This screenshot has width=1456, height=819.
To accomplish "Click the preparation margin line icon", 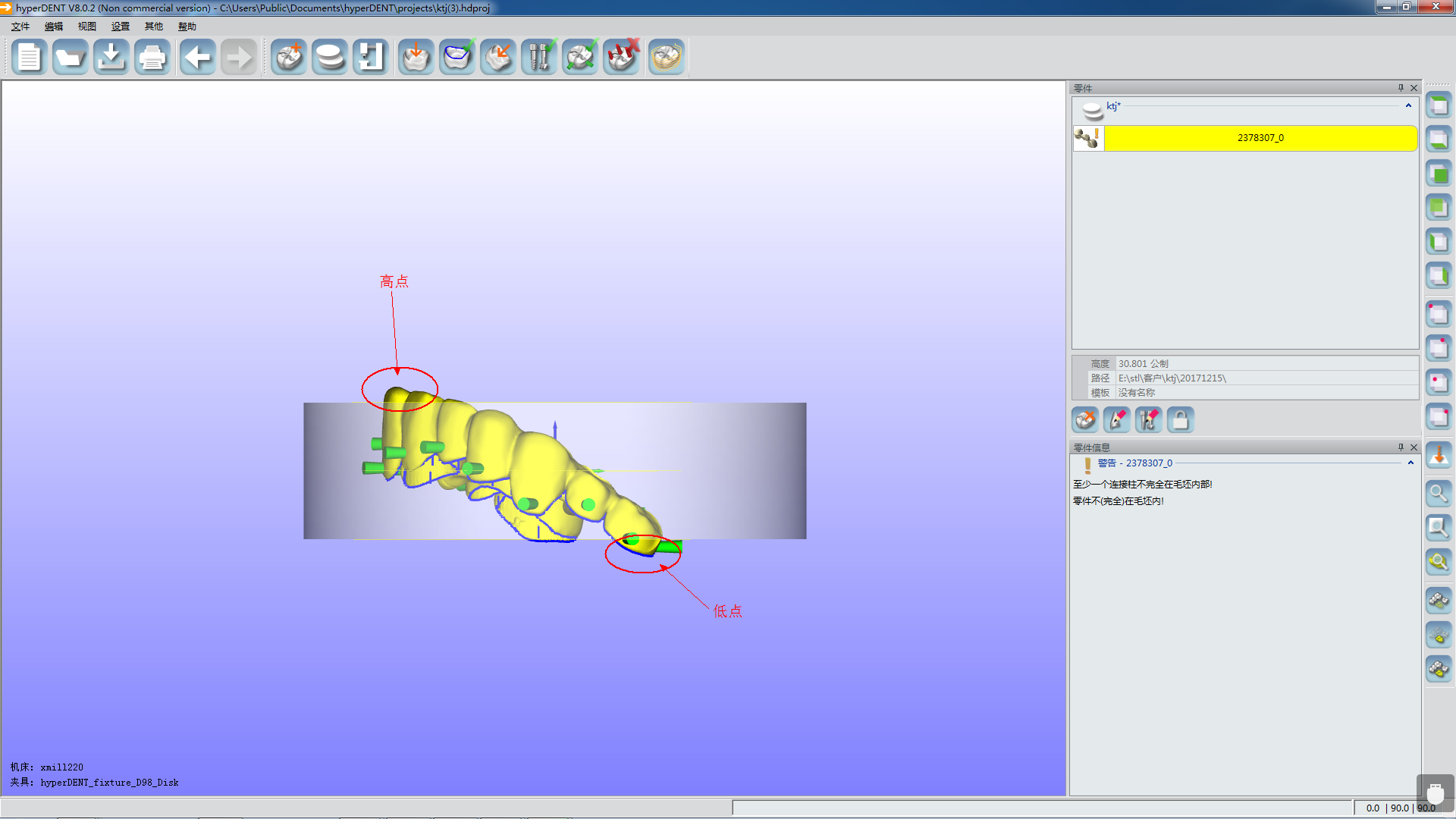I will [457, 58].
